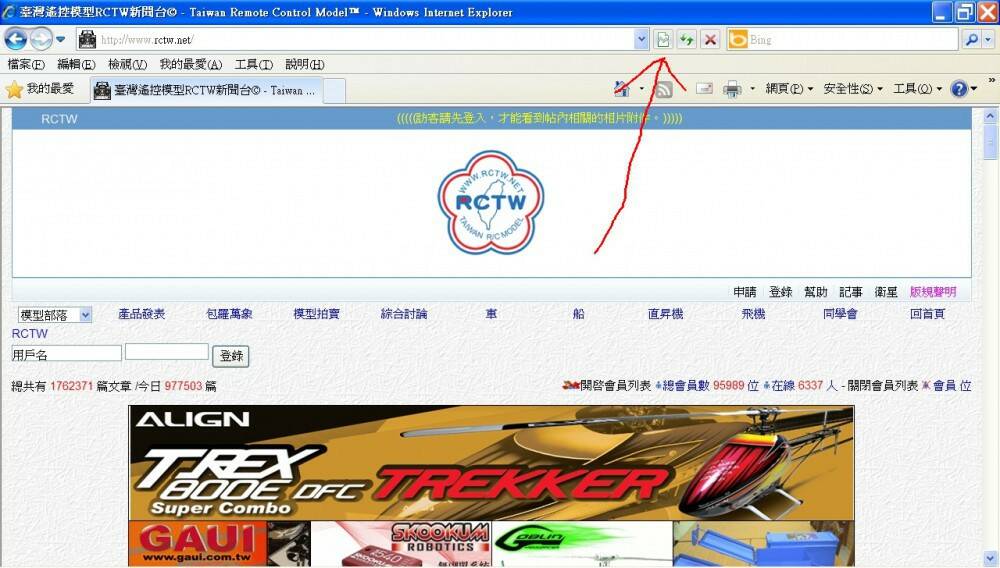The width and height of the screenshot is (1000, 568).
Task: Open the 檔案(F) menu
Action: (26, 64)
